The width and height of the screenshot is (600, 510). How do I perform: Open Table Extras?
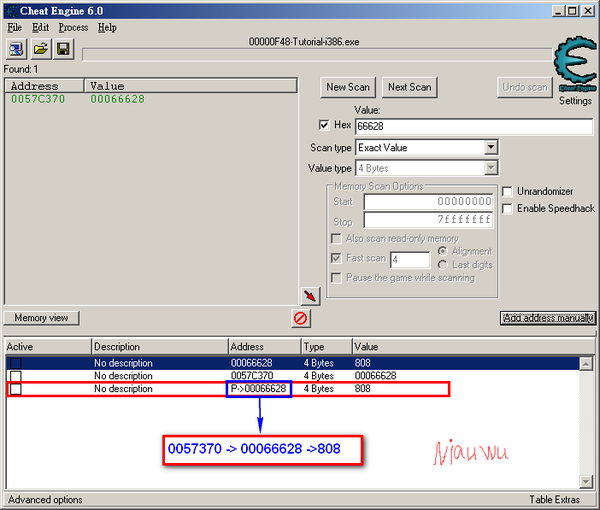[554, 500]
